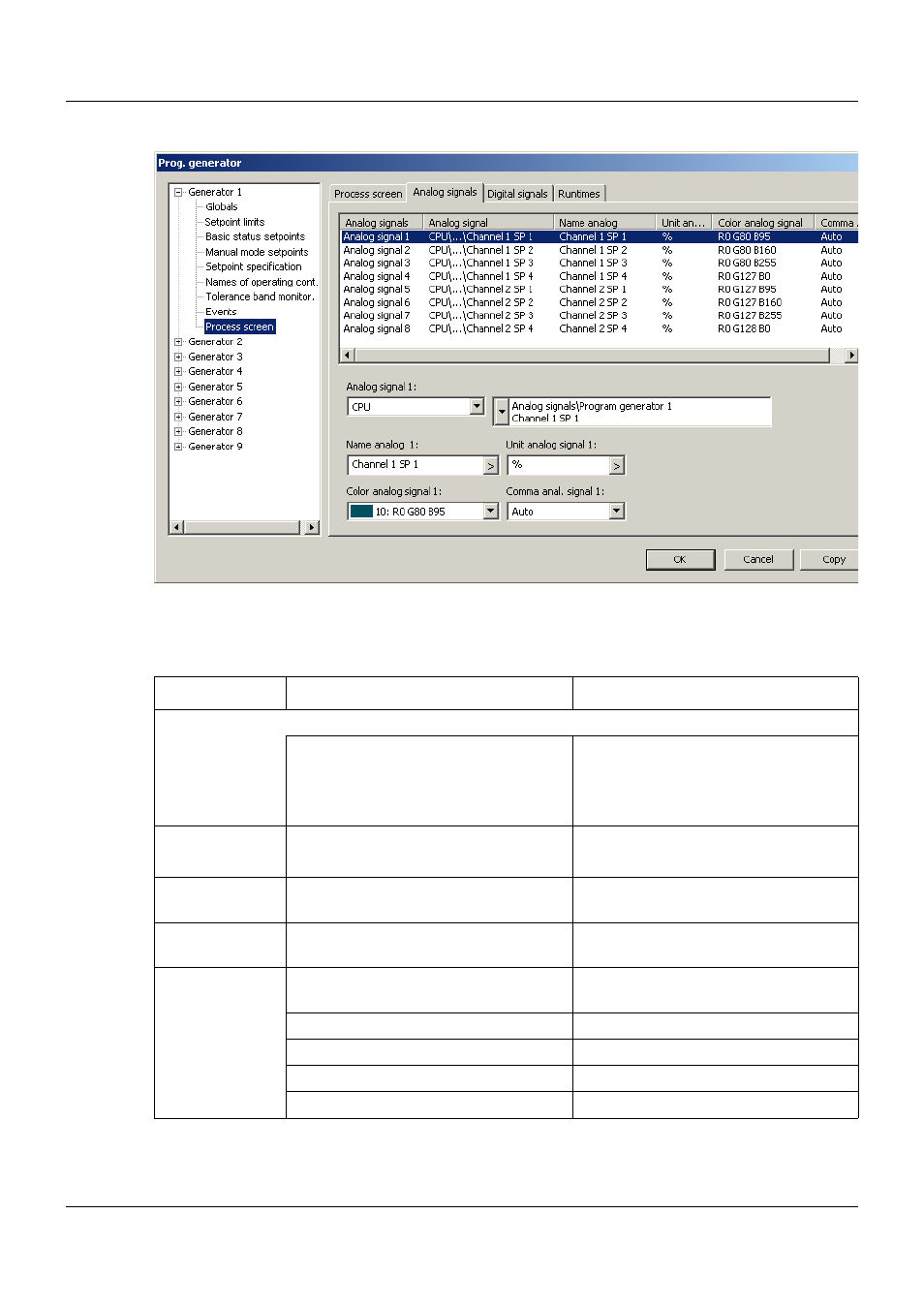
Task: Click arrow button beside Unit analog signal field
Action: click(617, 466)
